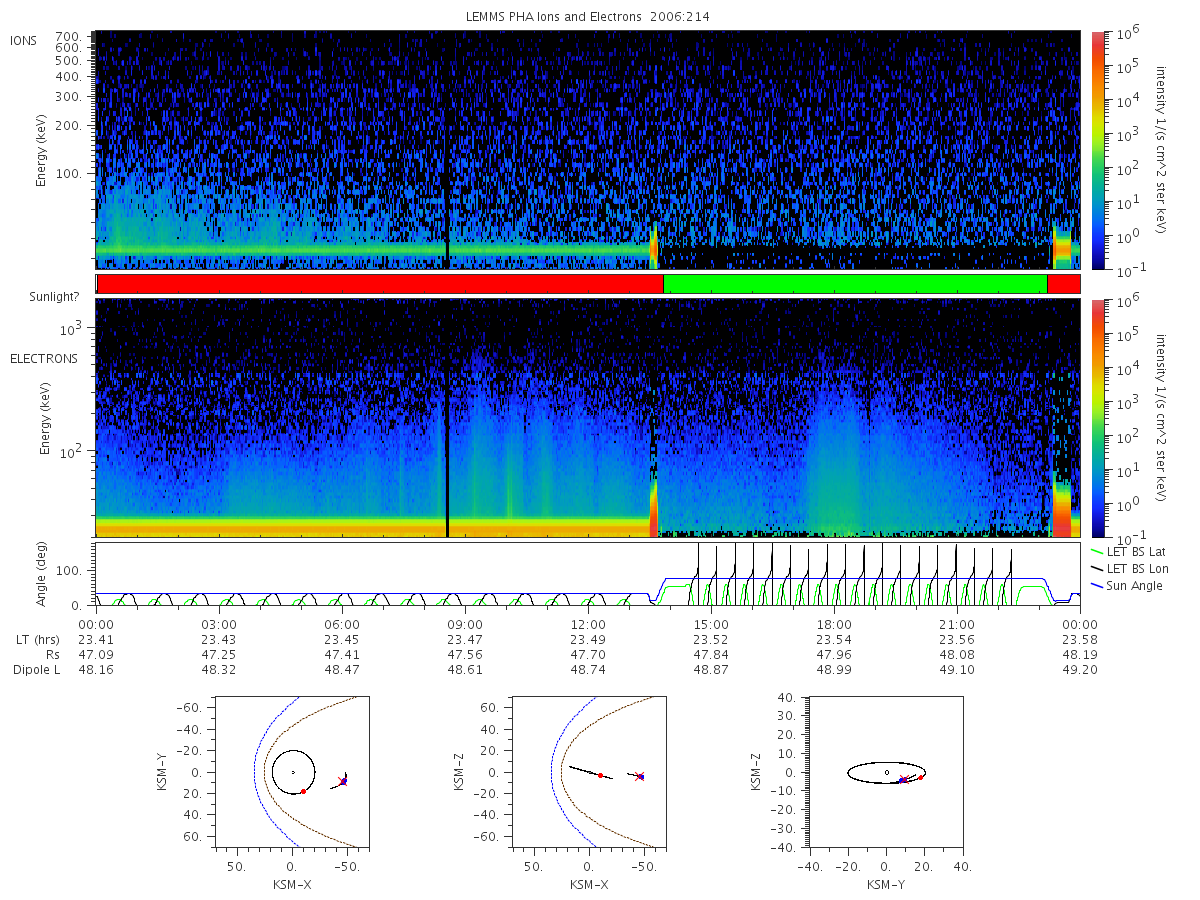Click the LT value "23.49"
This screenshot has width=1200, height=900.
tap(588, 640)
